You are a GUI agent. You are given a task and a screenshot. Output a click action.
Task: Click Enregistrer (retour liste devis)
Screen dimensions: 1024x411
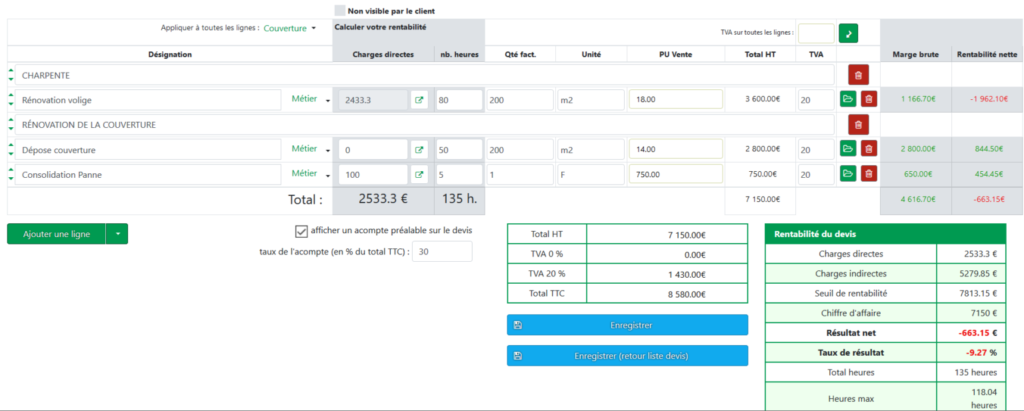point(627,356)
